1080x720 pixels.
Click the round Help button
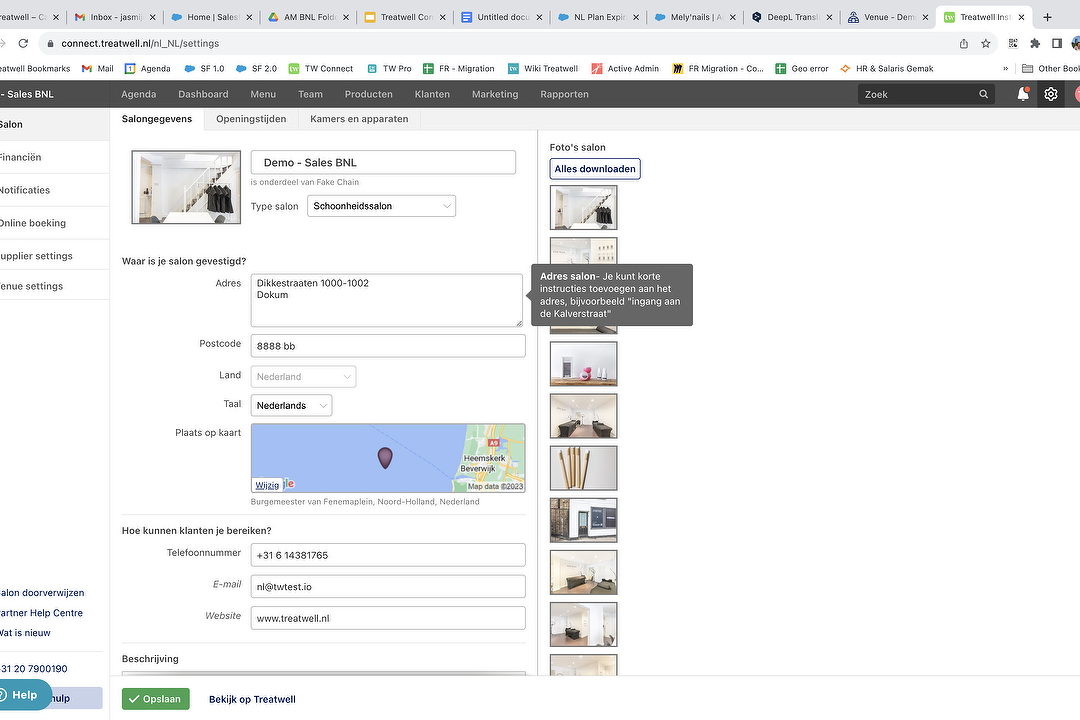(x=24, y=695)
